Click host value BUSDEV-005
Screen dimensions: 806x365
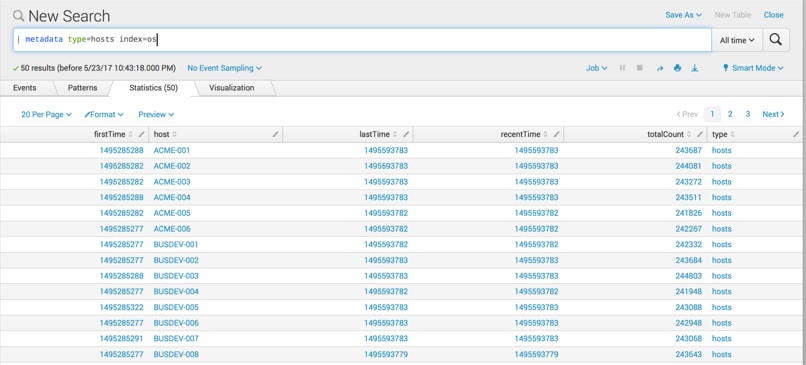point(176,307)
